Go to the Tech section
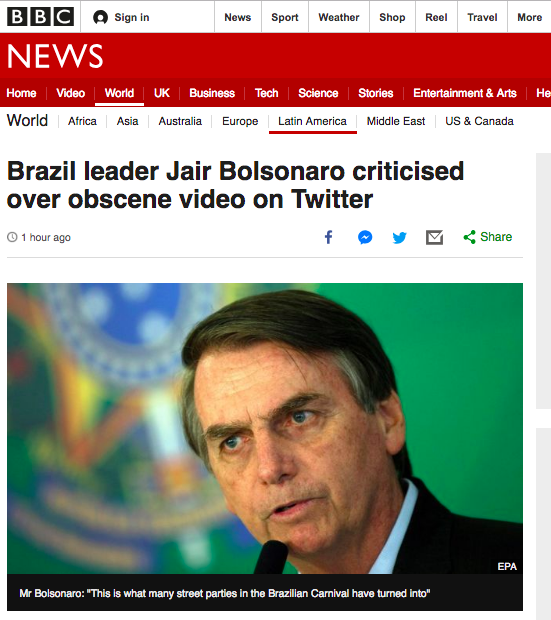Viewport: 551px width, 620px height. [266, 93]
